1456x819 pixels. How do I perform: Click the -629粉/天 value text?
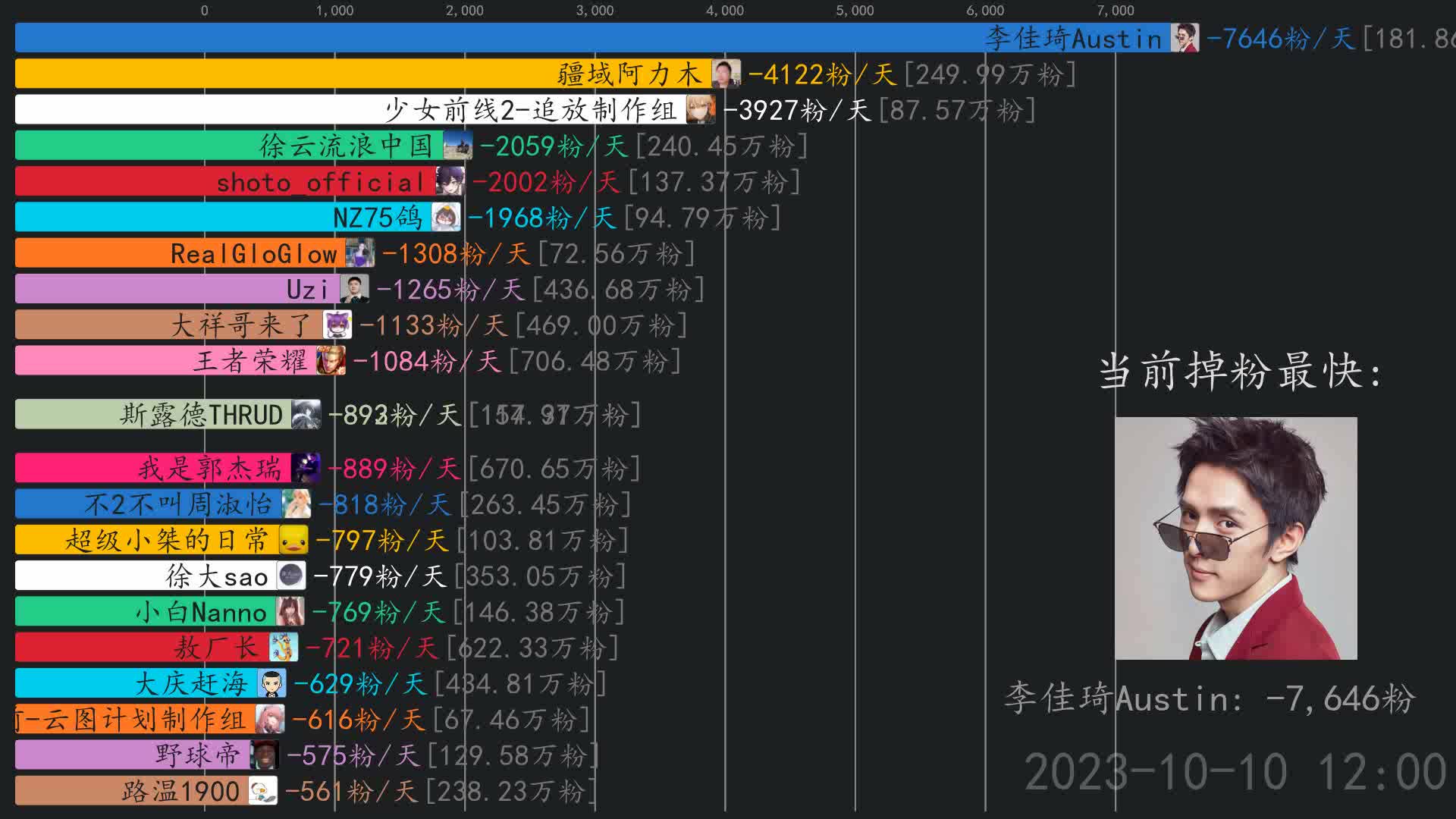point(360,684)
